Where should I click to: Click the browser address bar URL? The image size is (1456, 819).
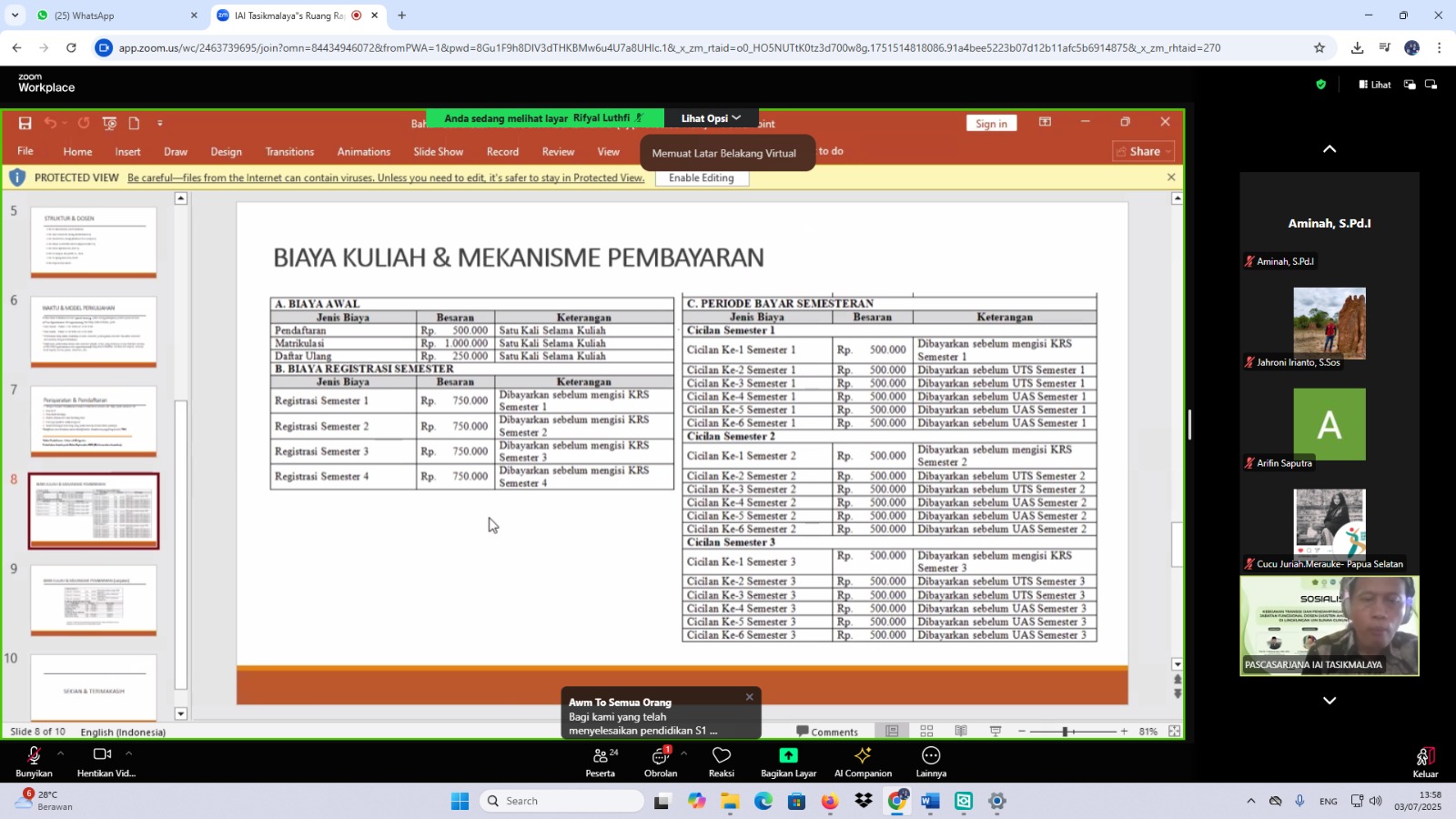pyautogui.click(x=669, y=48)
